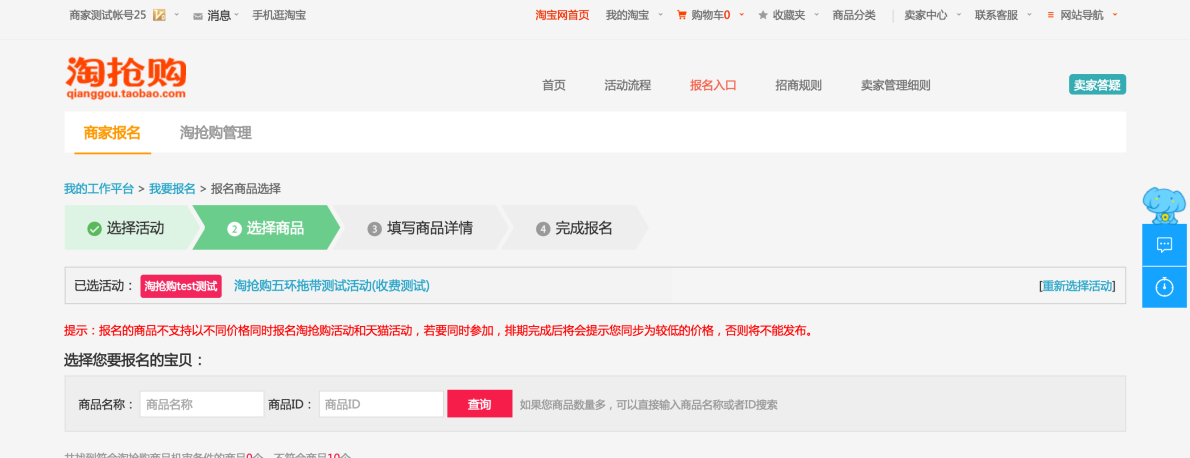The image size is (1190, 458).
Task: Click the VIP badge icon beside account name
Action: (159, 14)
